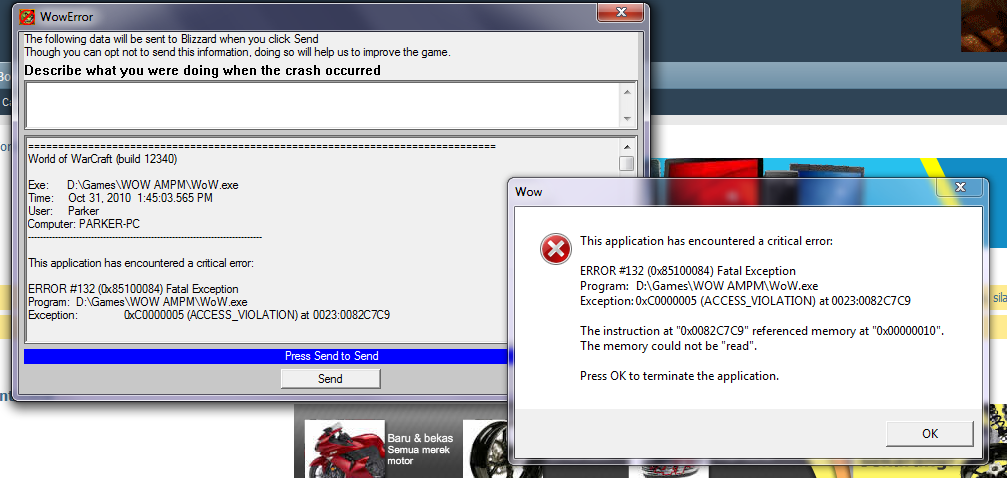The image size is (1007, 478).
Task: Click the crash description text box
Action: [322, 105]
